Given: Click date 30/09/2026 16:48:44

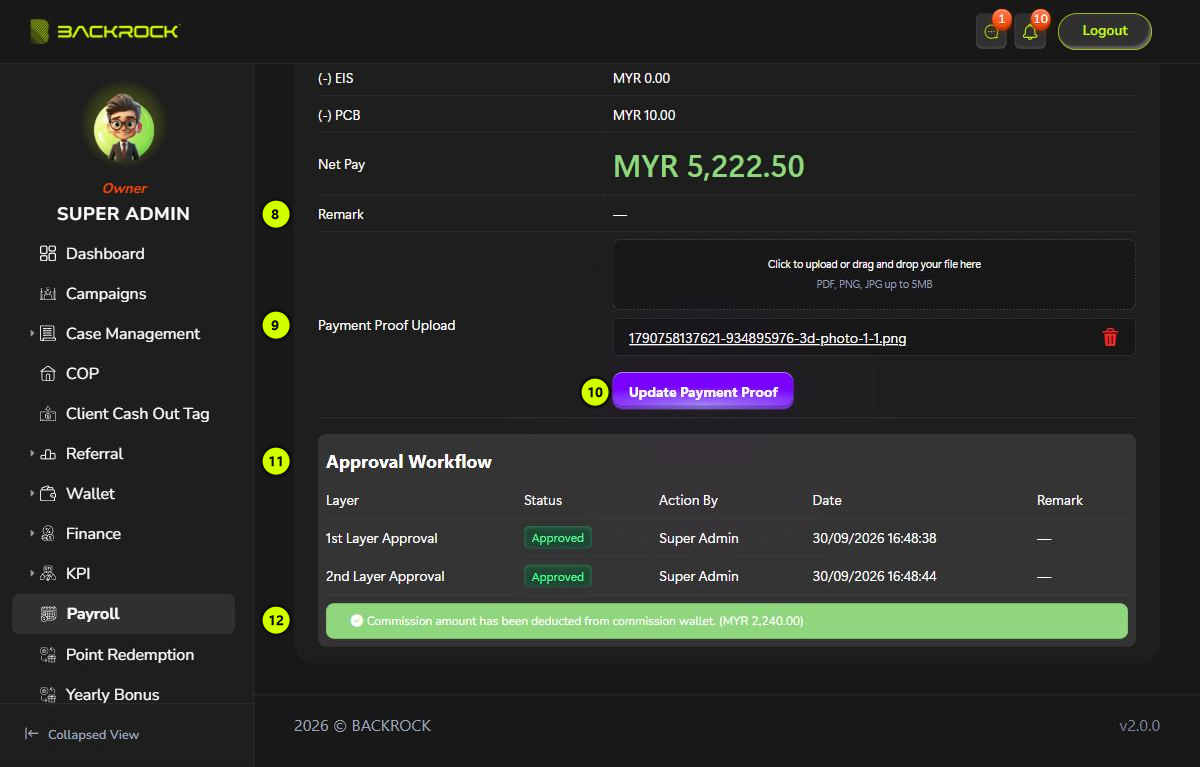Looking at the screenshot, I should pyautogui.click(x=874, y=576).
